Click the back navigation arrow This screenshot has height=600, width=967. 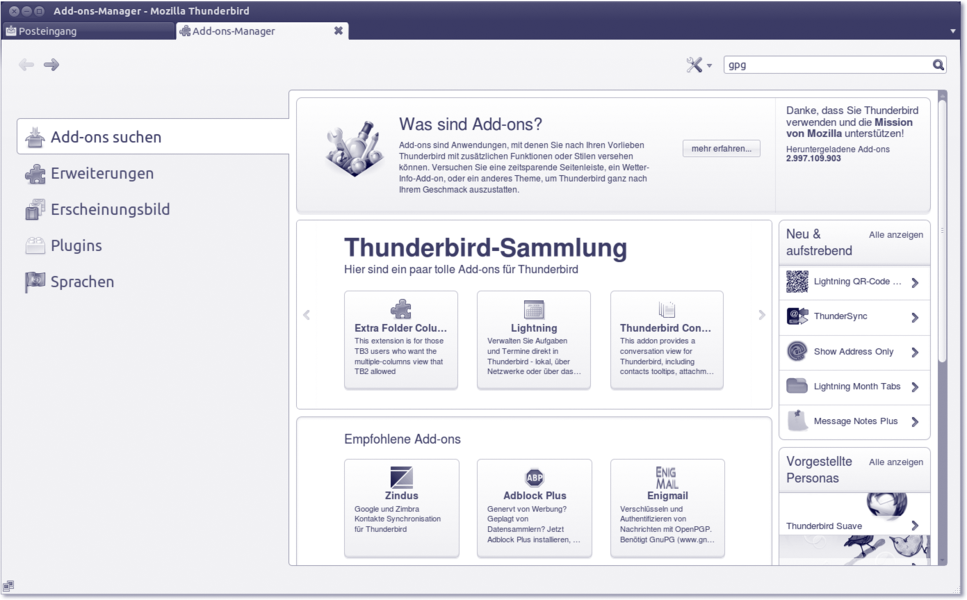(26, 65)
